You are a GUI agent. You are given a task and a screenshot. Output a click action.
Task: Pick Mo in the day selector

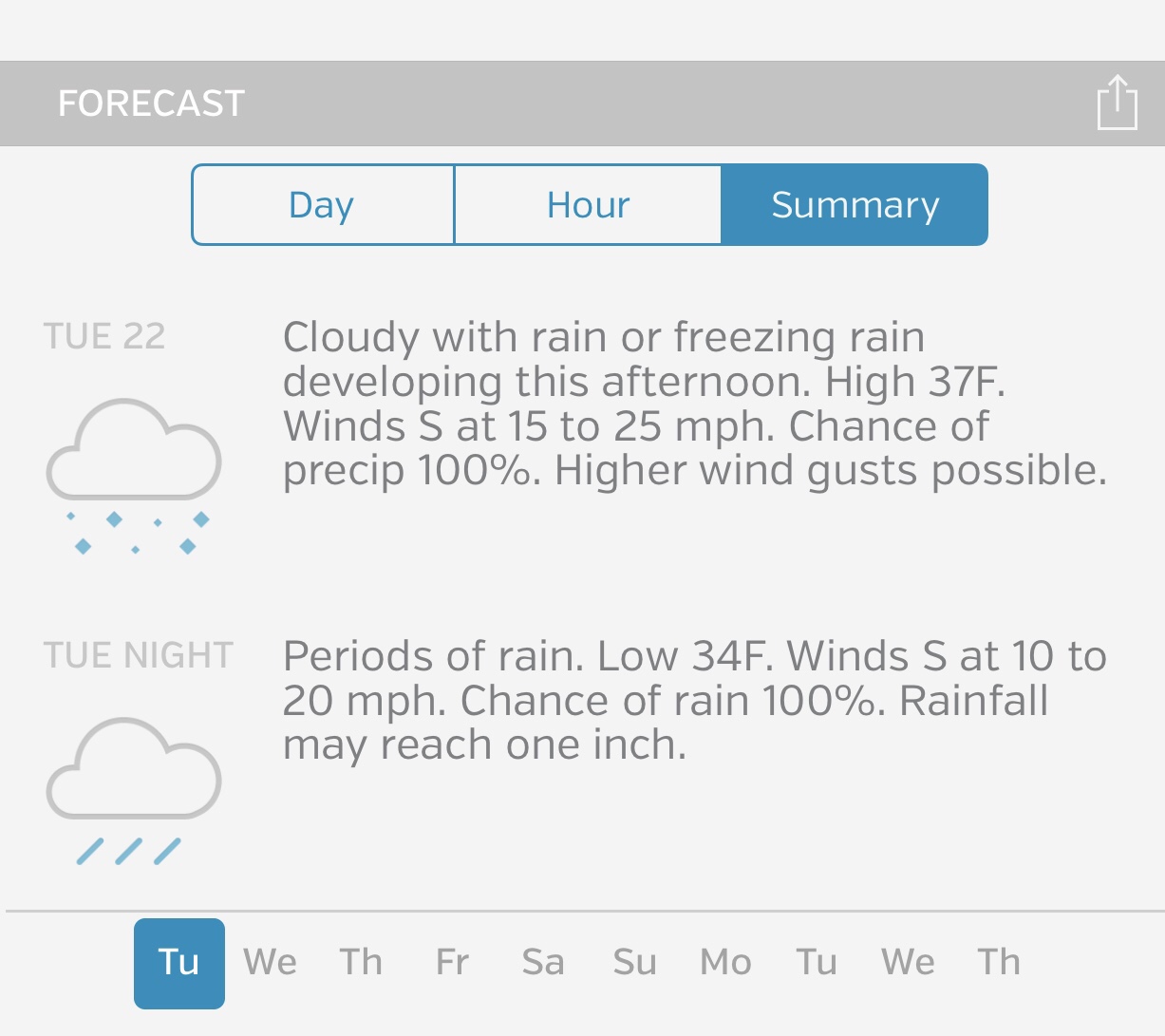click(725, 963)
